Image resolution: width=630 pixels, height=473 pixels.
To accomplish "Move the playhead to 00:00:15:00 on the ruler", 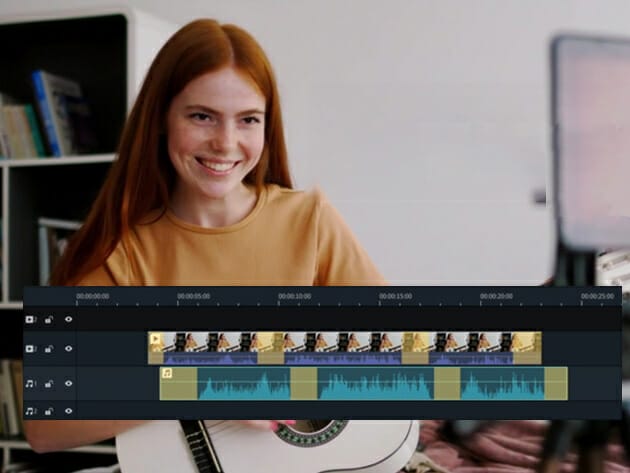I will (x=395, y=297).
